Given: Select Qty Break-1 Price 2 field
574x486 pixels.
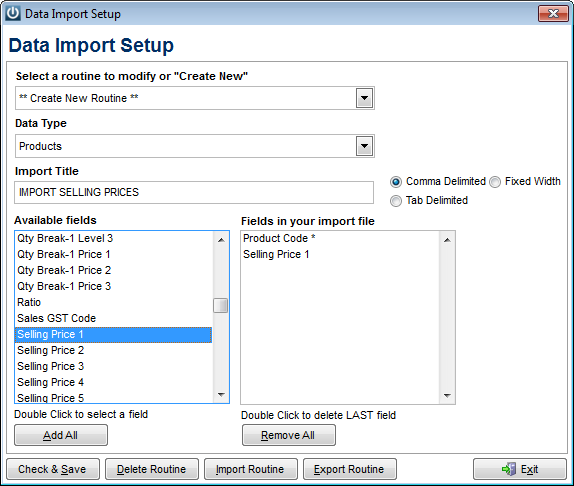Looking at the screenshot, I should pos(113,270).
